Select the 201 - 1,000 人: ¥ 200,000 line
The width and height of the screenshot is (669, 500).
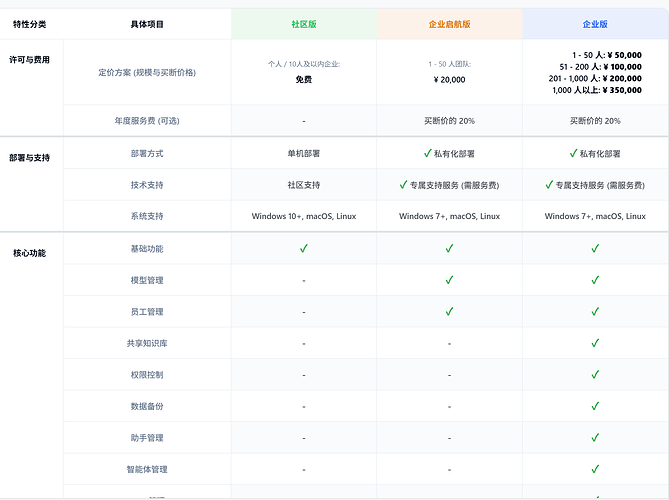595,78
